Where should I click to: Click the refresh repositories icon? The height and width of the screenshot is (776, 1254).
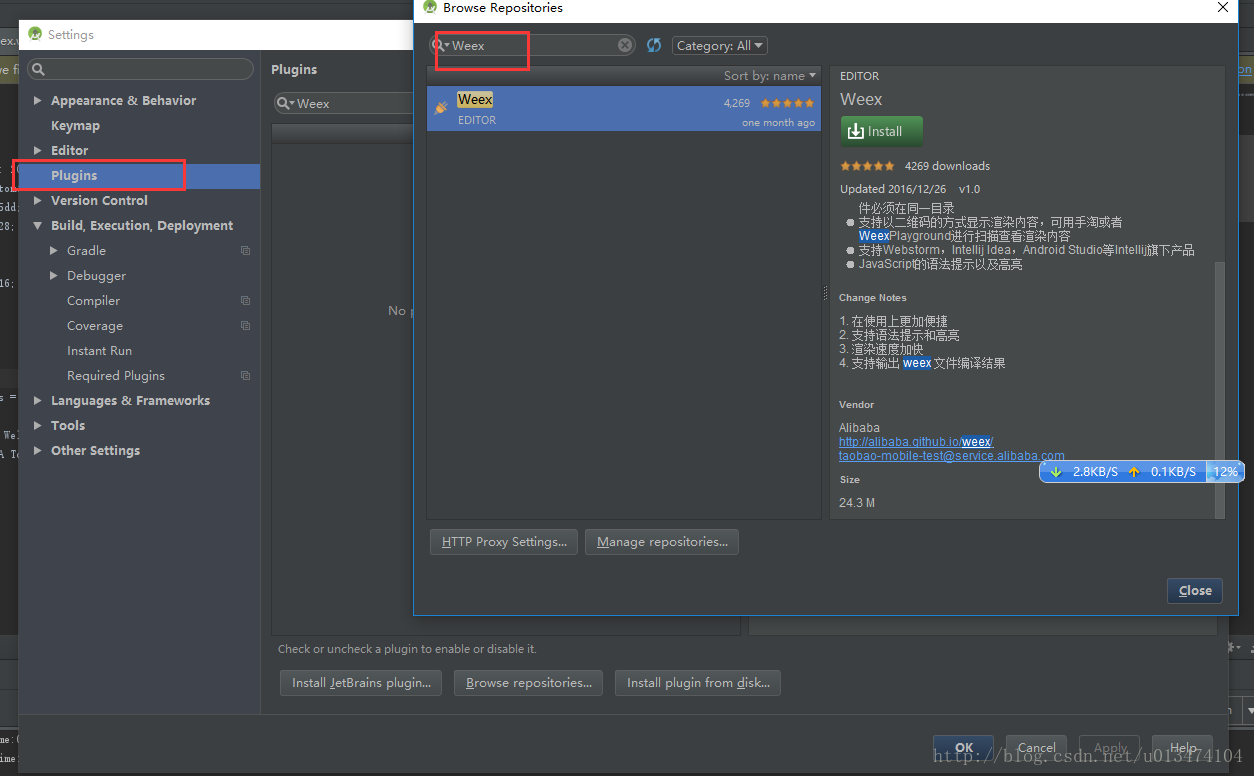click(x=654, y=45)
